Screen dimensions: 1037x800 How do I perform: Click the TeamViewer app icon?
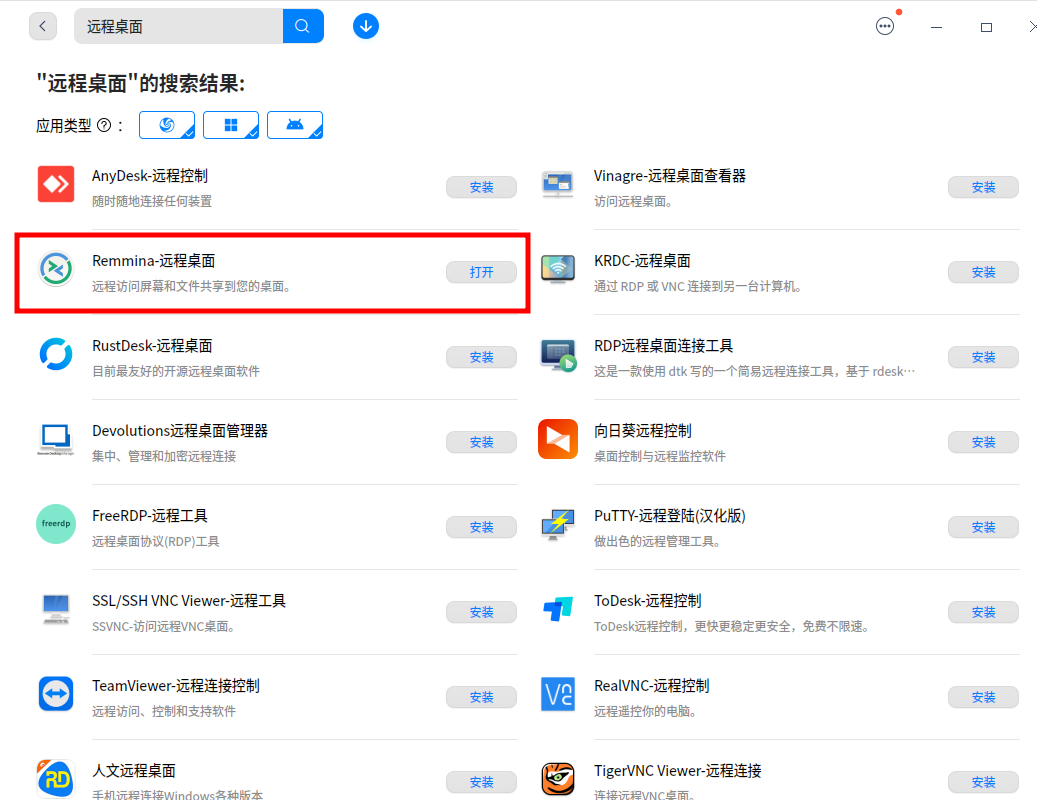click(56, 694)
